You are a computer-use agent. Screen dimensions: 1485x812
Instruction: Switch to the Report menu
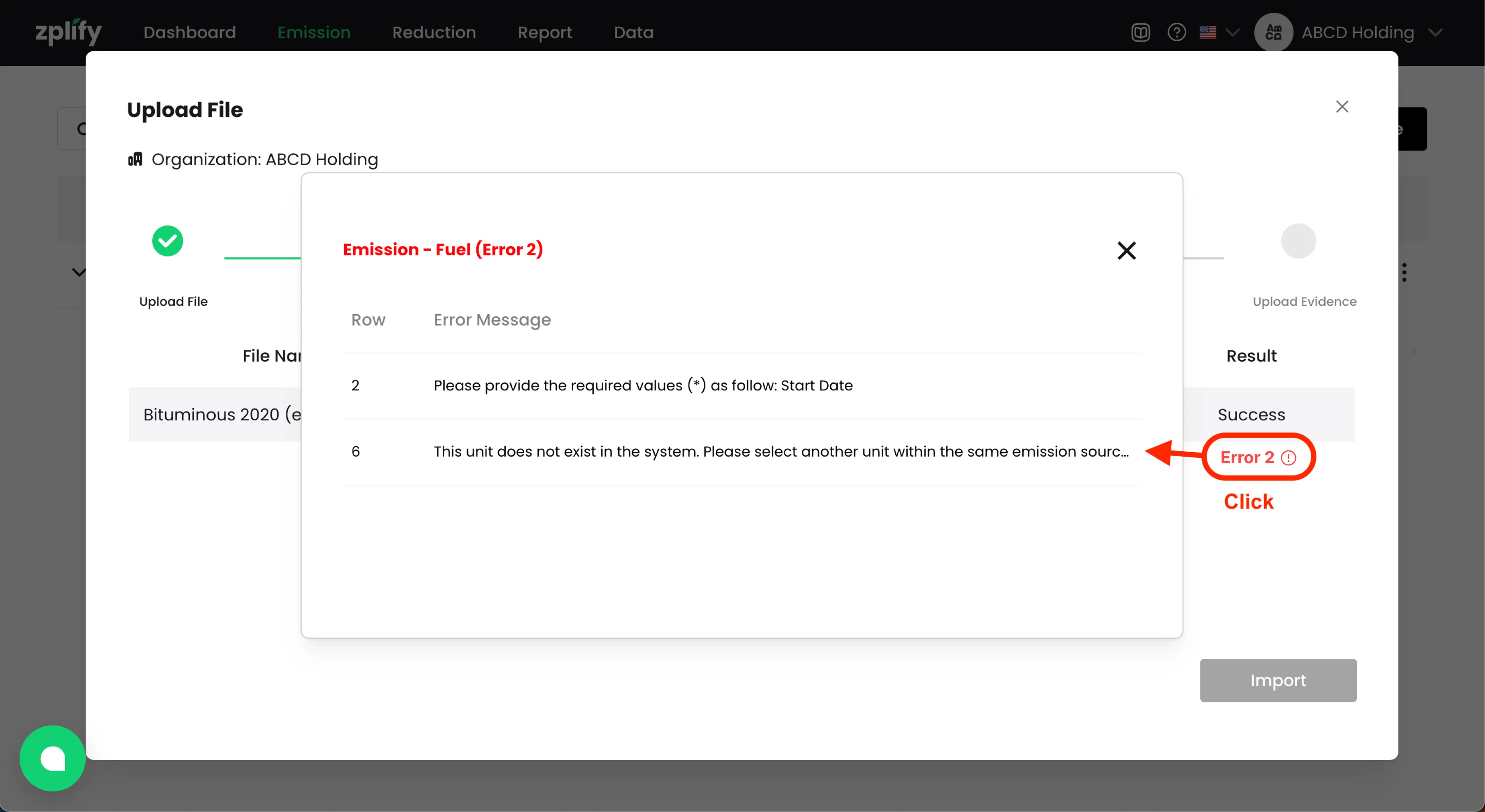click(x=544, y=32)
